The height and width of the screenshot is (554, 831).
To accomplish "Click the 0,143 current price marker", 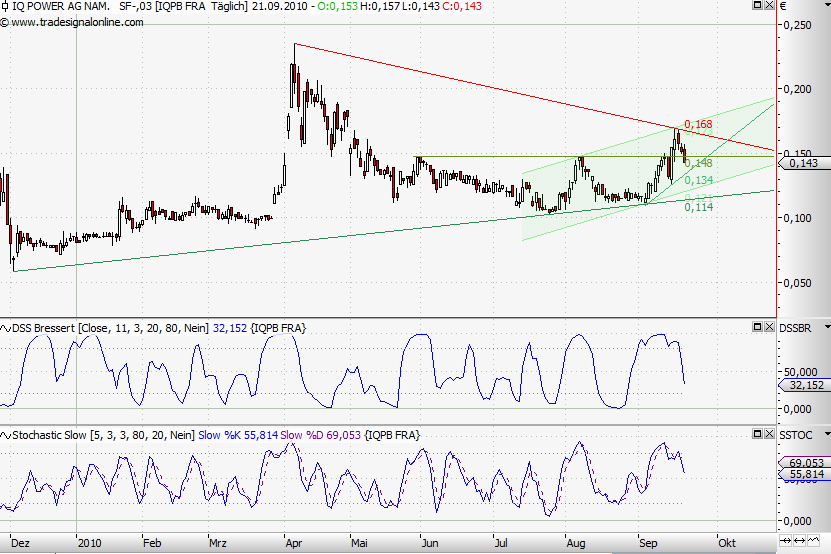I will click(x=803, y=163).
